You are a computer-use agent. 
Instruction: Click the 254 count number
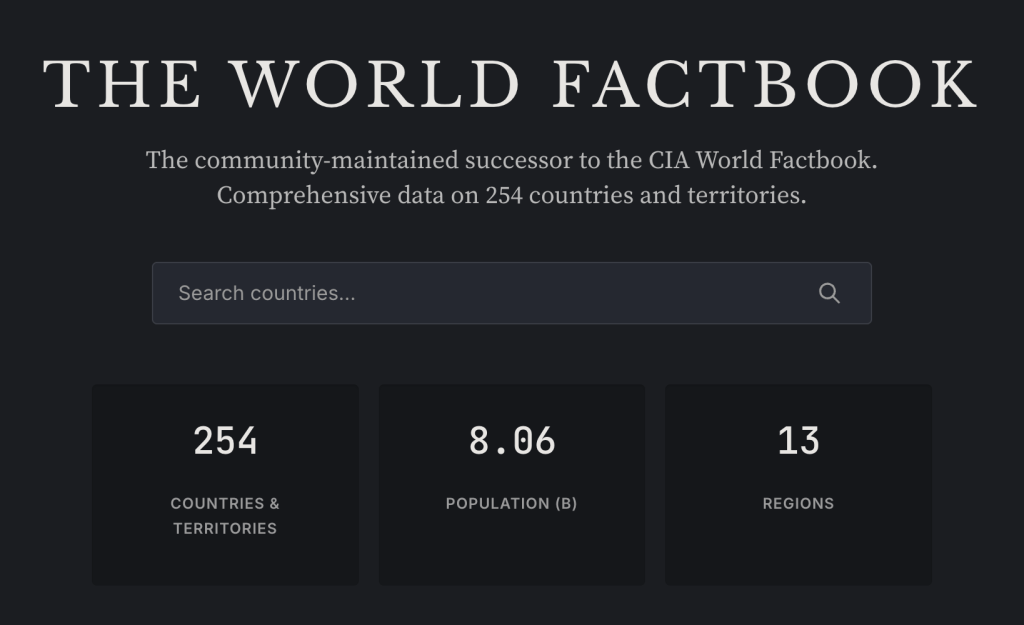225,441
